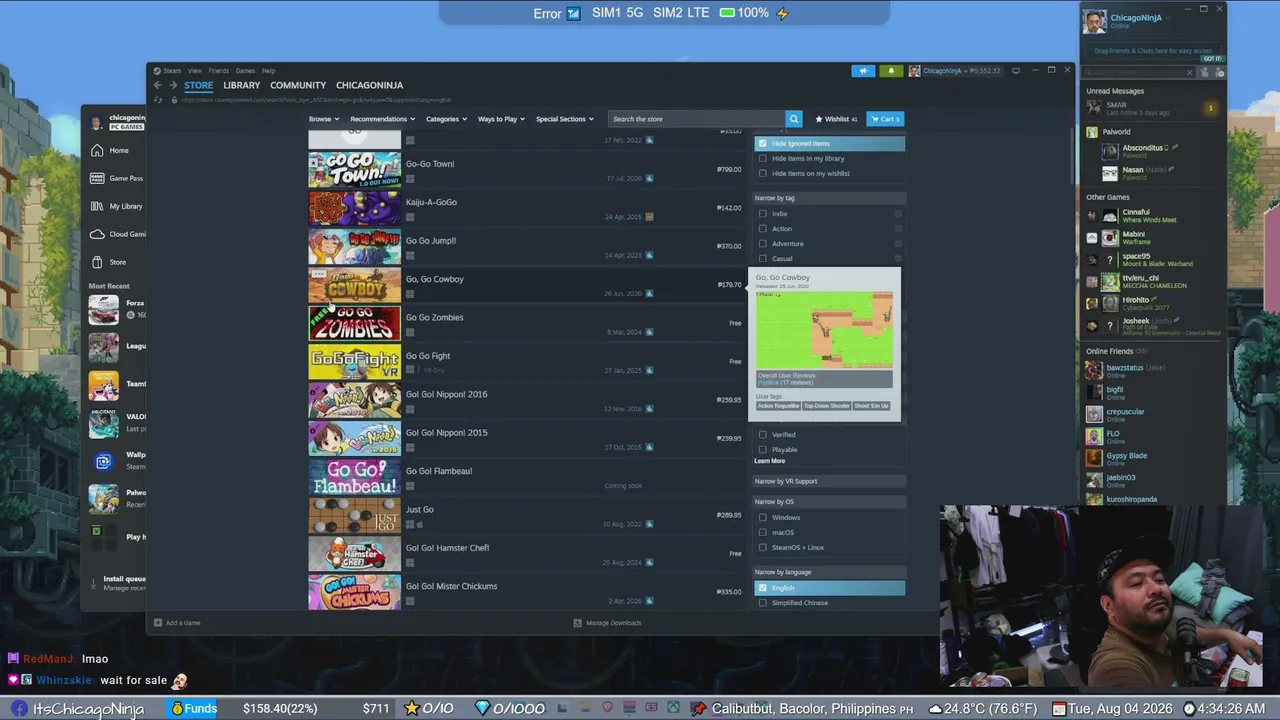This screenshot has height=720, width=1280.
Task: Open the CHICAGONINJA profile tab
Action: coord(369,85)
